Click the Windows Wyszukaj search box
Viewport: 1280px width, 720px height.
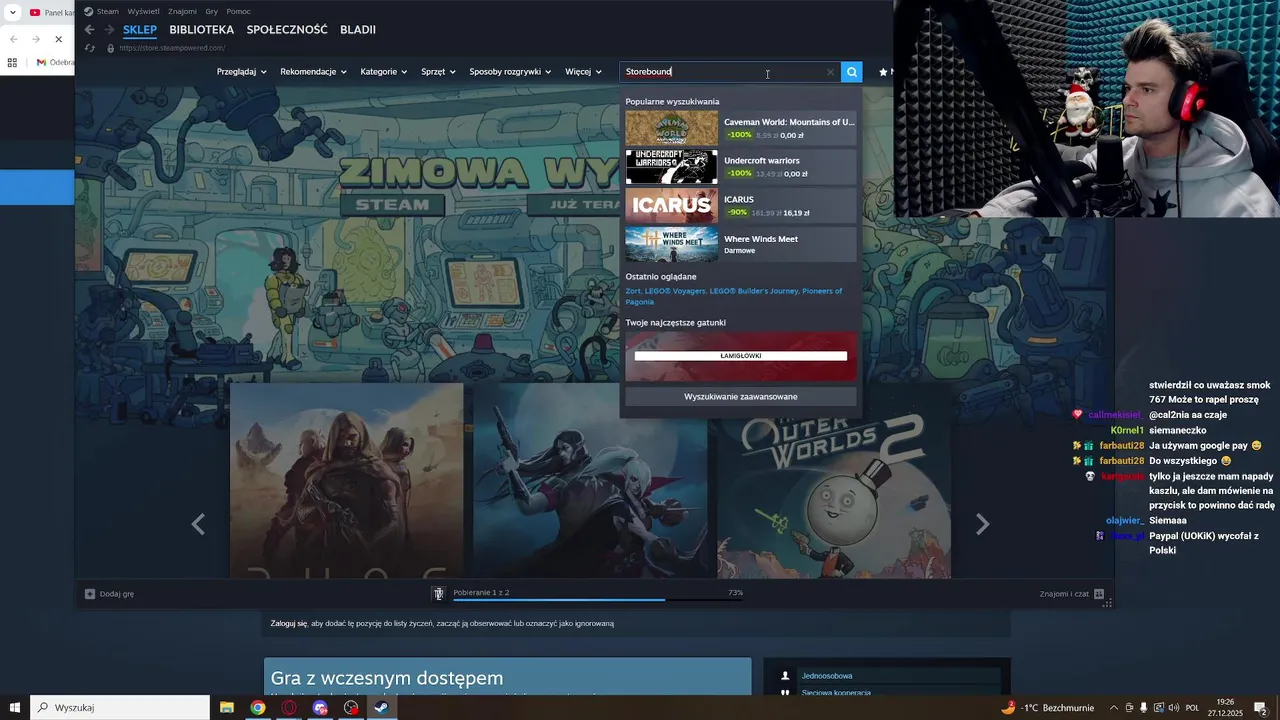click(120, 707)
